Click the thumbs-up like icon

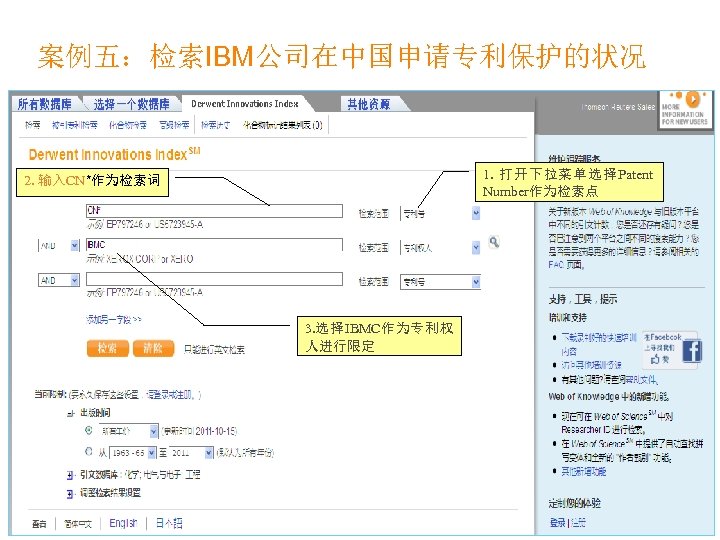pos(655,360)
